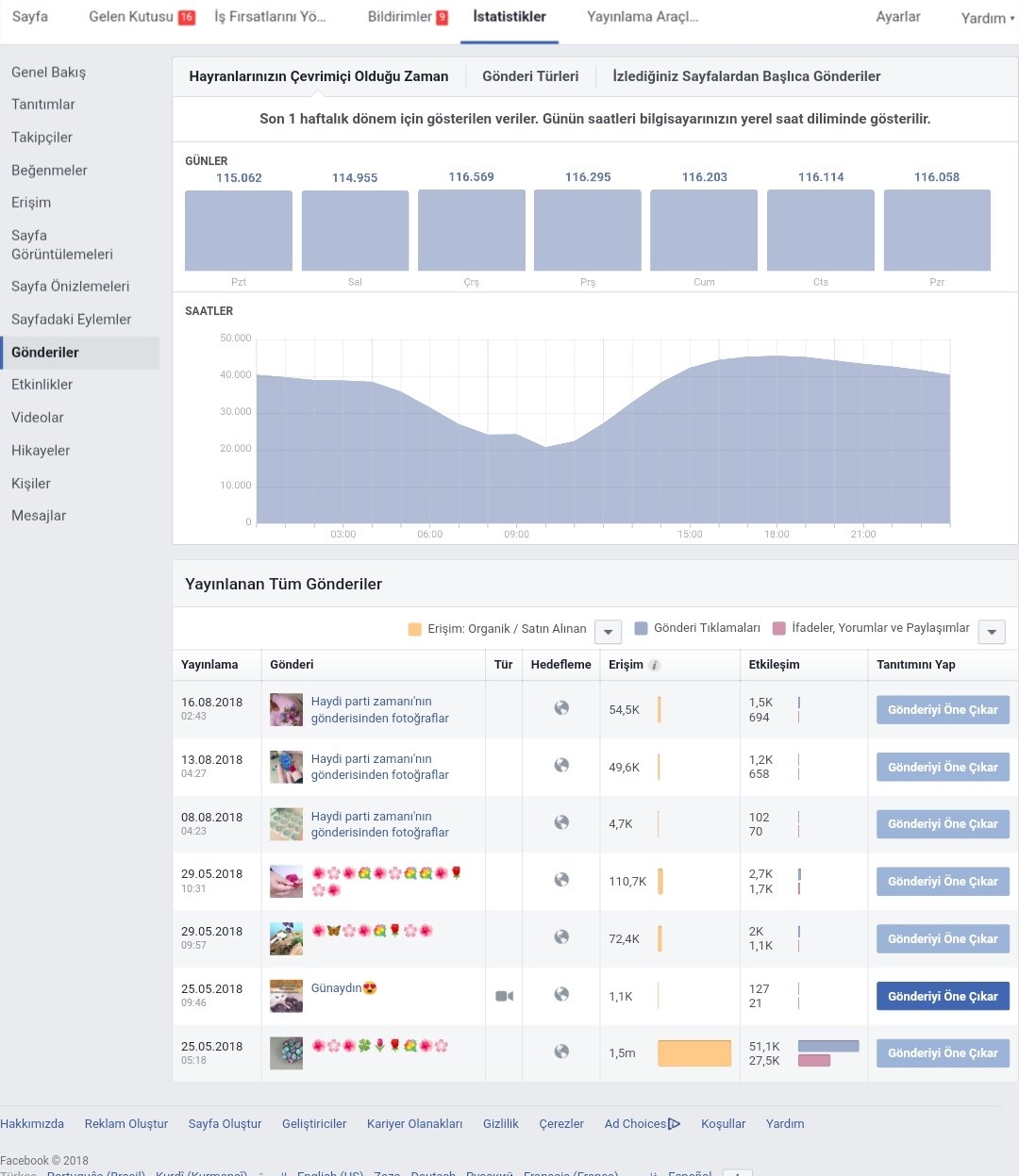The height and width of the screenshot is (1176, 1019).
Task: Open the Gizlilik footer link
Action: (x=501, y=1124)
